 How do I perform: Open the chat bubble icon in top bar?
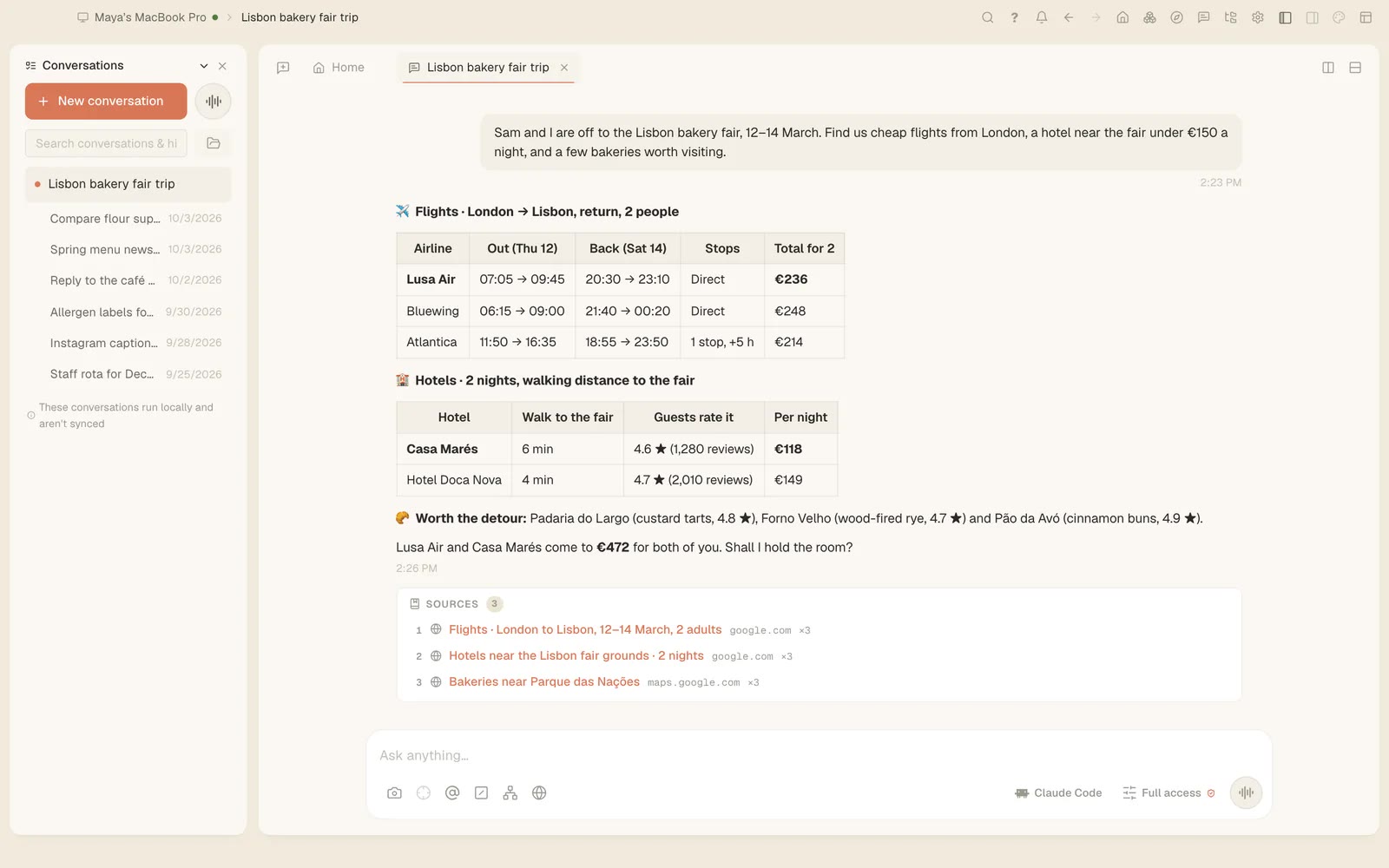coord(1203,17)
